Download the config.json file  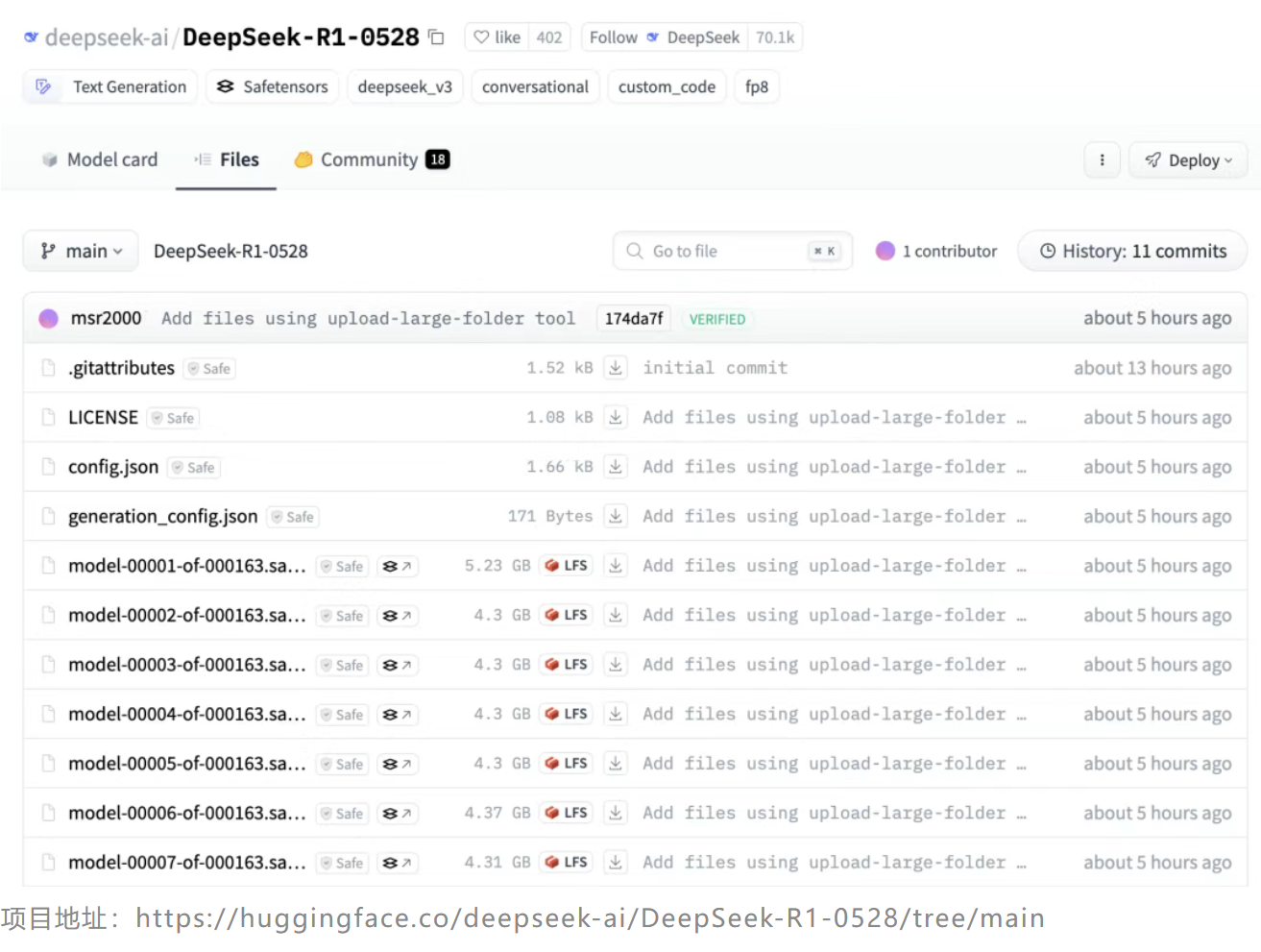(x=616, y=466)
